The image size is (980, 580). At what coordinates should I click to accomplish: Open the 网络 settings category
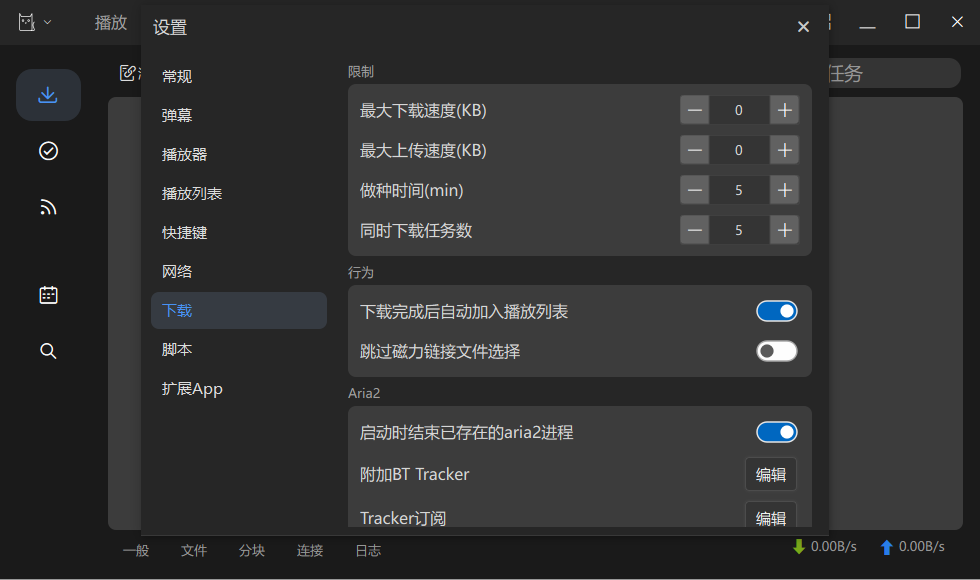239,272
